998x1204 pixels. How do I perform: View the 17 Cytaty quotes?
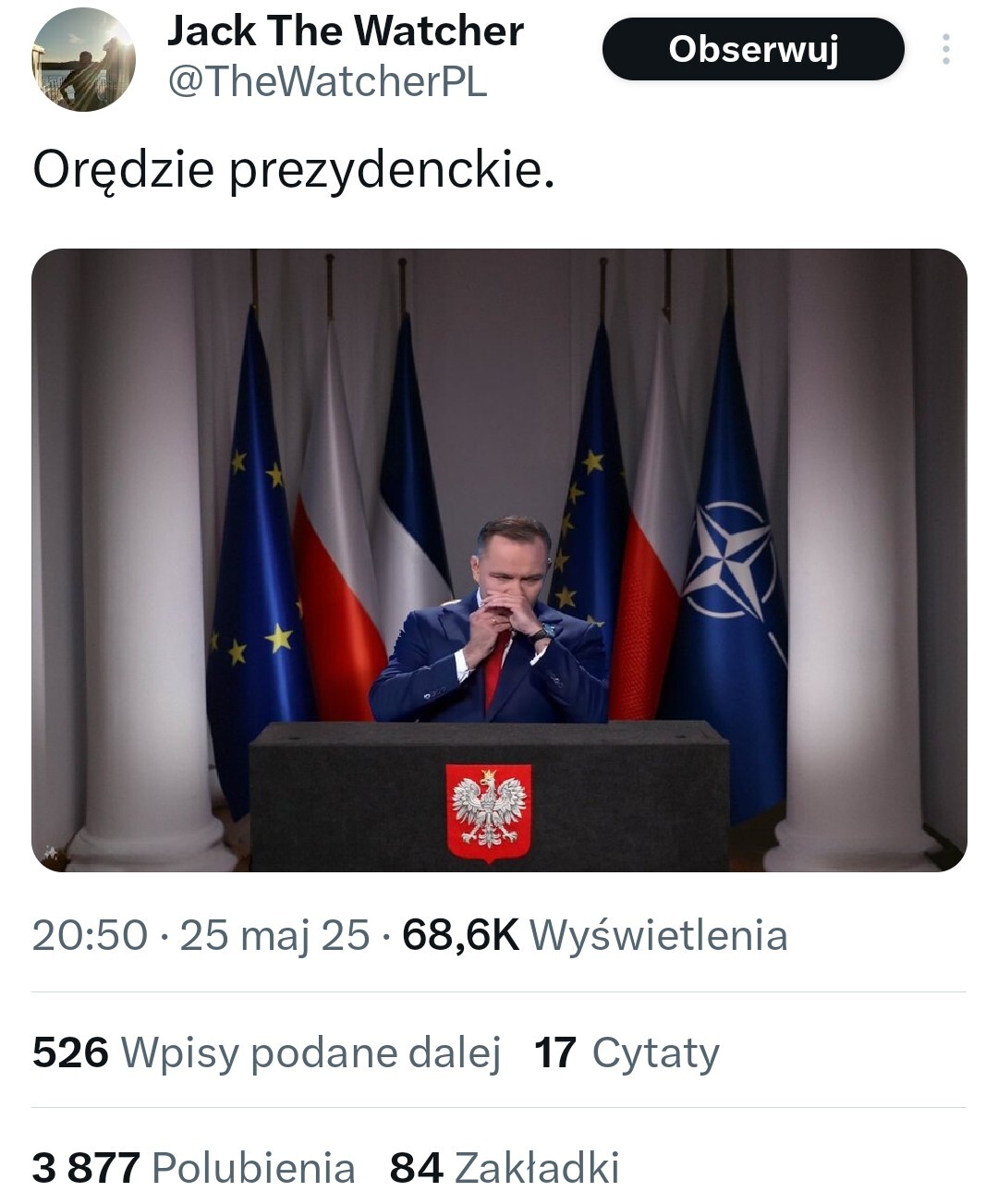click(x=627, y=1052)
